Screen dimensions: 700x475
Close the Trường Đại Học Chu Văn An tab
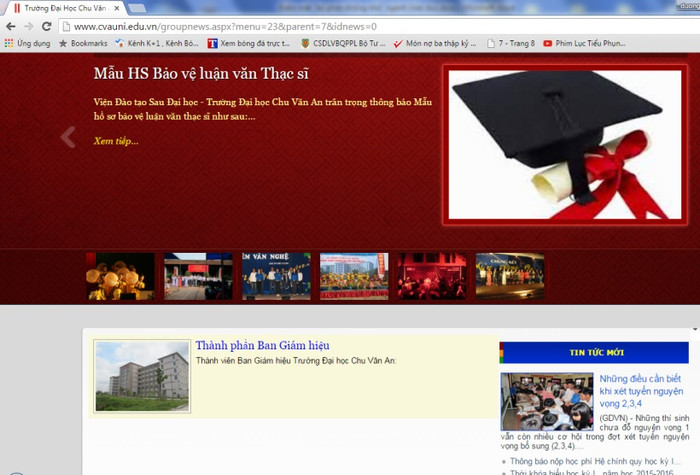(x=117, y=8)
